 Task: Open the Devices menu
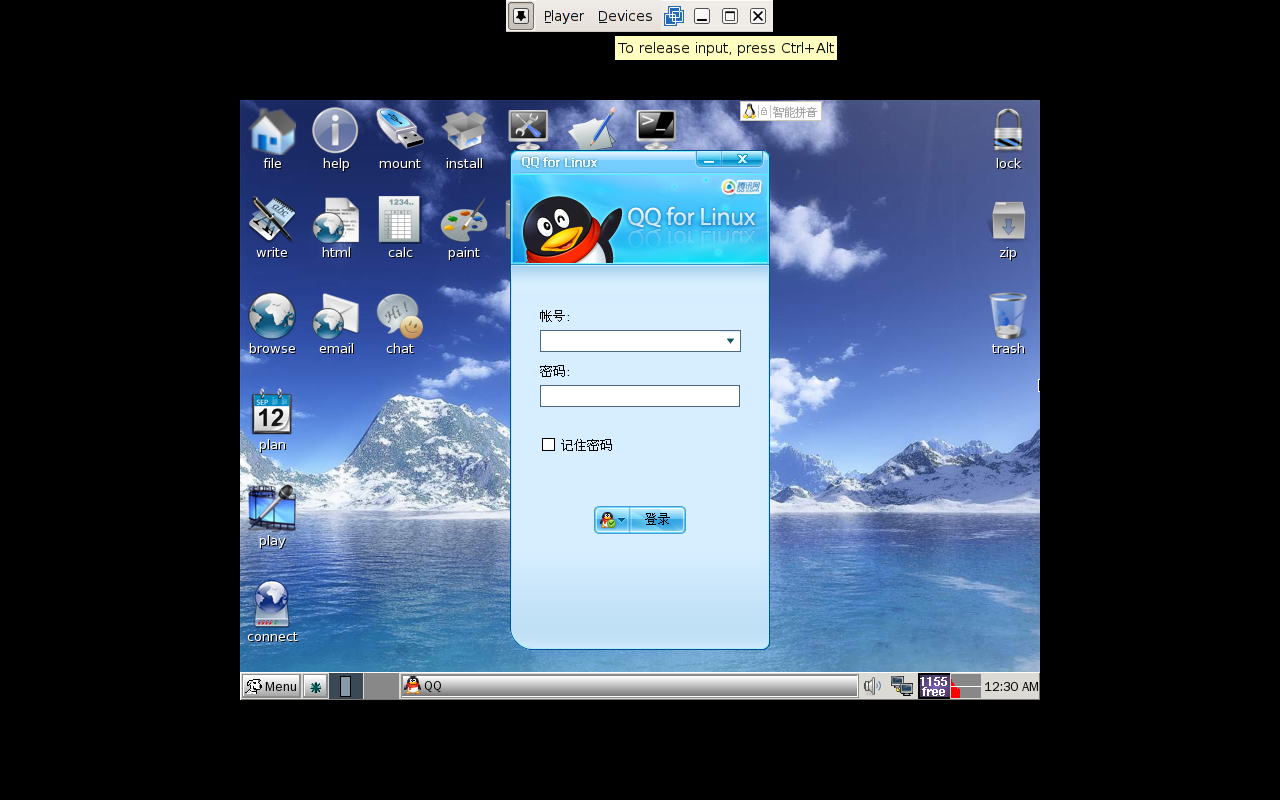tap(625, 16)
